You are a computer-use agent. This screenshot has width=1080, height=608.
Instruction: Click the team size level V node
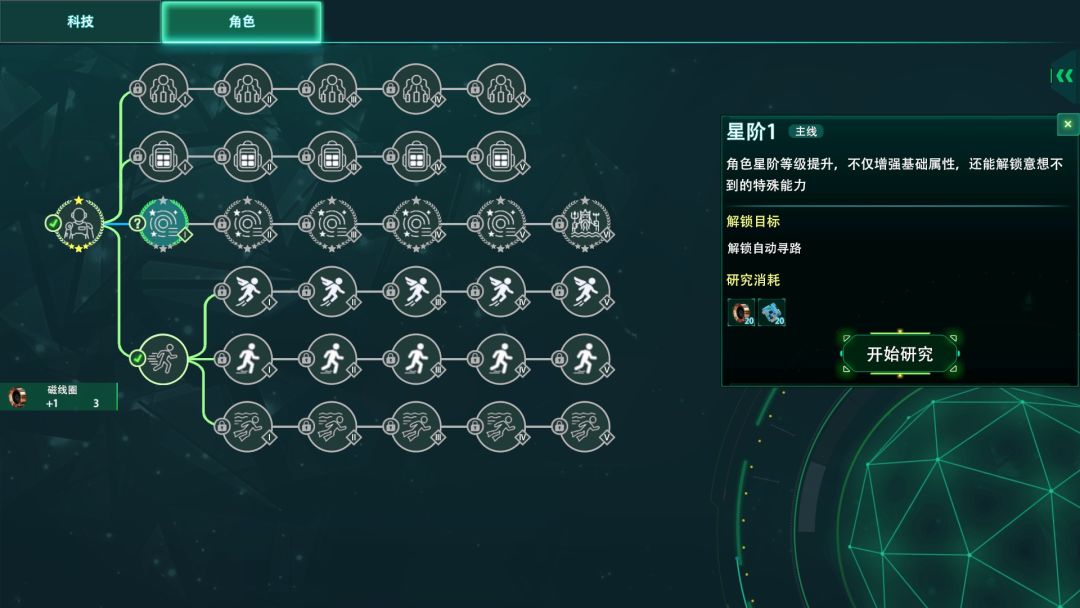coord(501,89)
